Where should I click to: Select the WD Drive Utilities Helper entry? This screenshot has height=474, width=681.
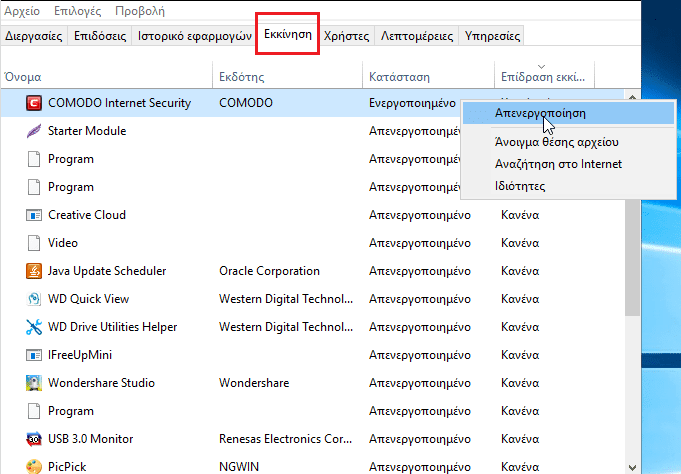tap(112, 327)
